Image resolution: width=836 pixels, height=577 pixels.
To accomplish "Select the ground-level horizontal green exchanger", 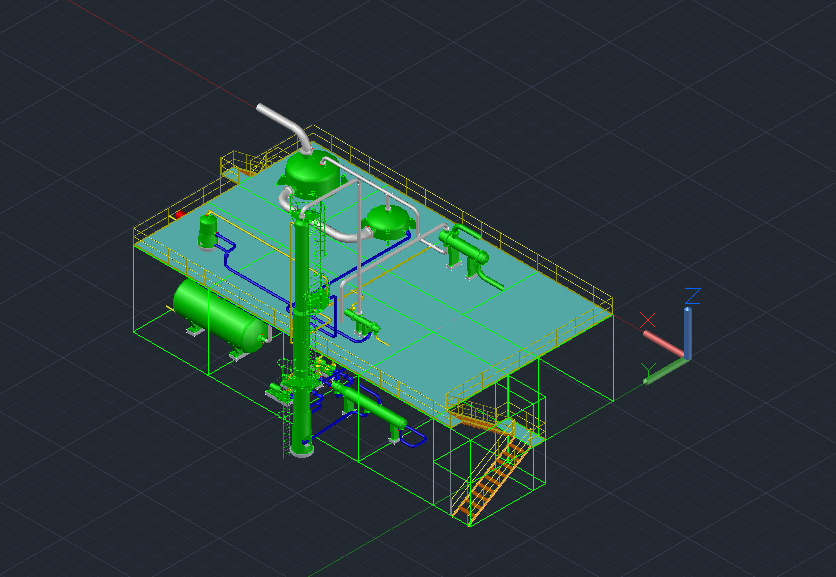I will pos(370,405).
